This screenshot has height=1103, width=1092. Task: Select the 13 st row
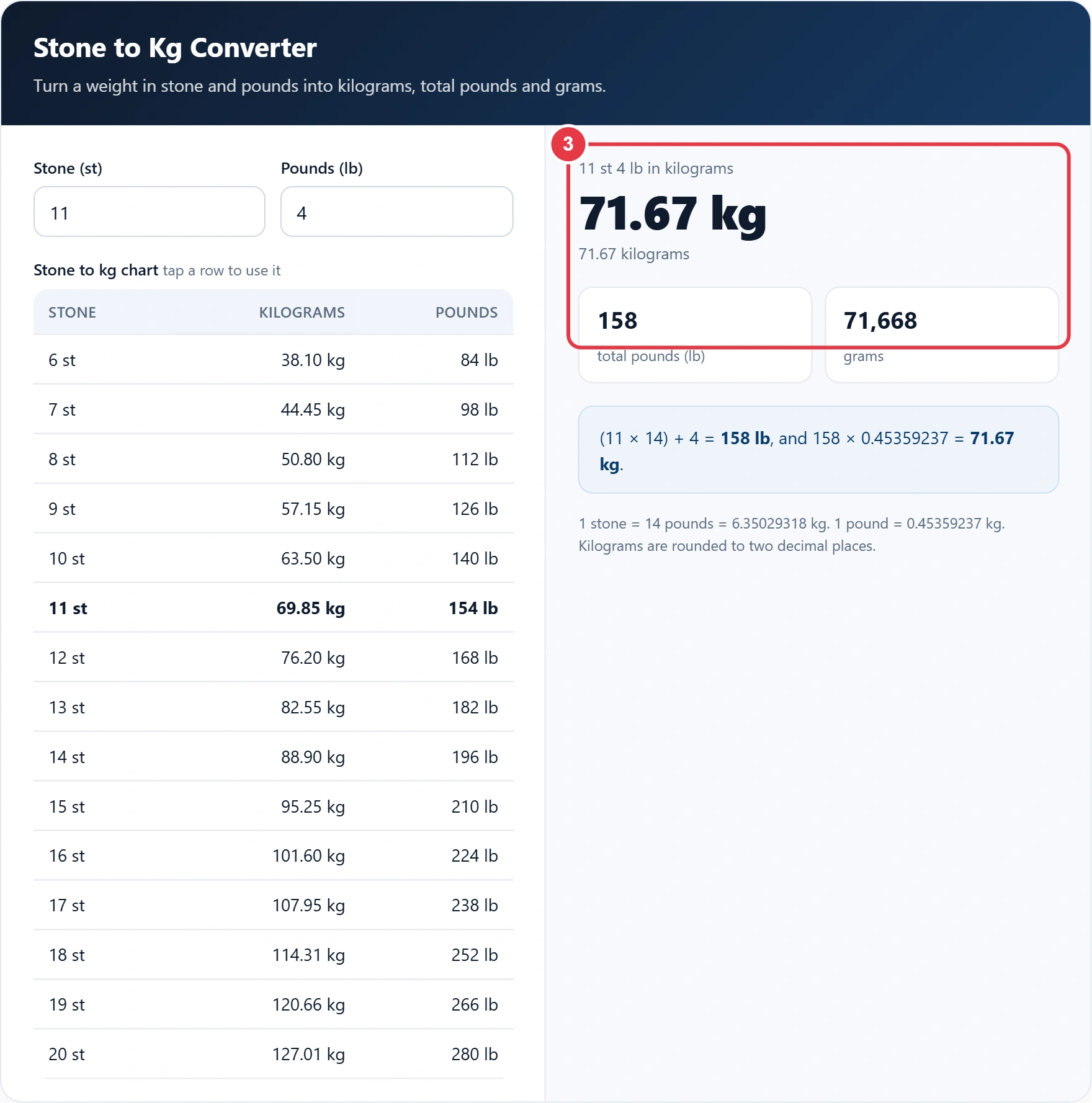(274, 707)
